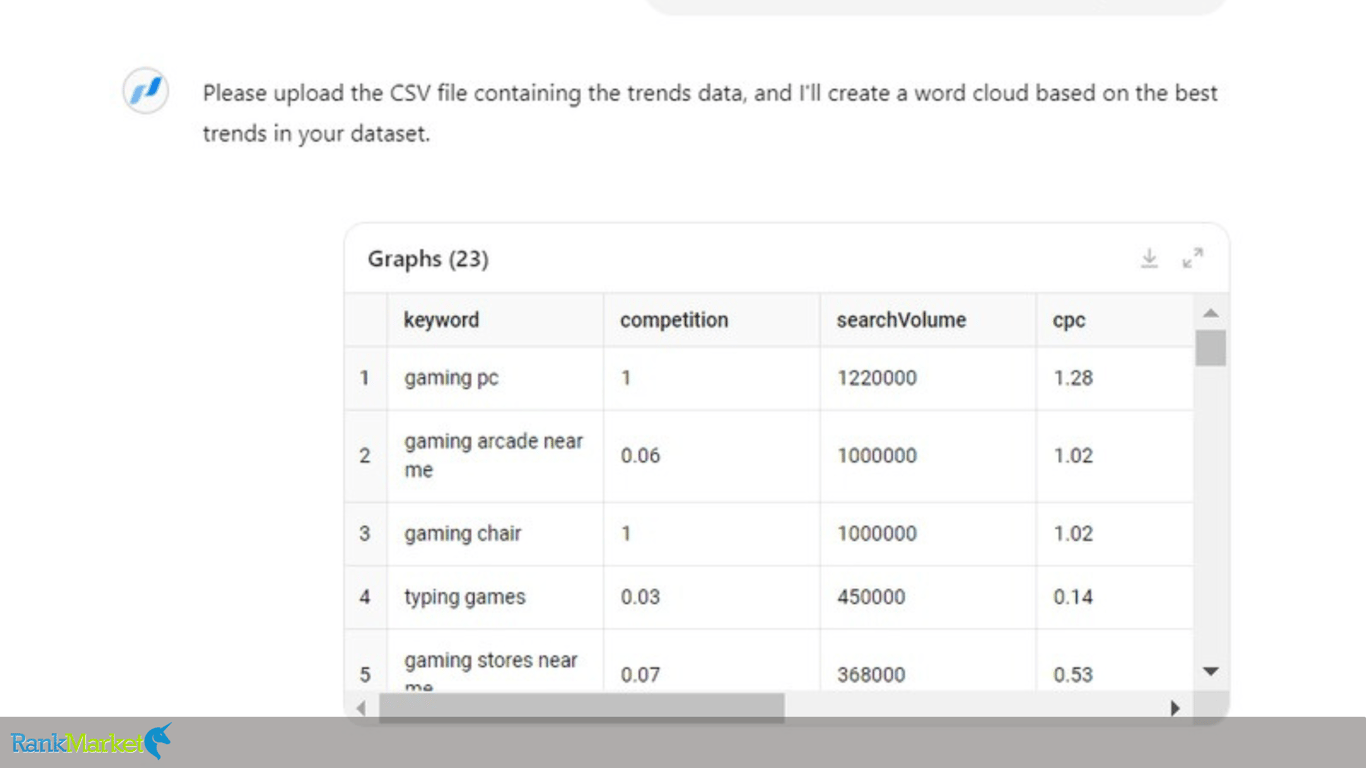Select the 'gaming pc' keyword cell

[x=496, y=378]
